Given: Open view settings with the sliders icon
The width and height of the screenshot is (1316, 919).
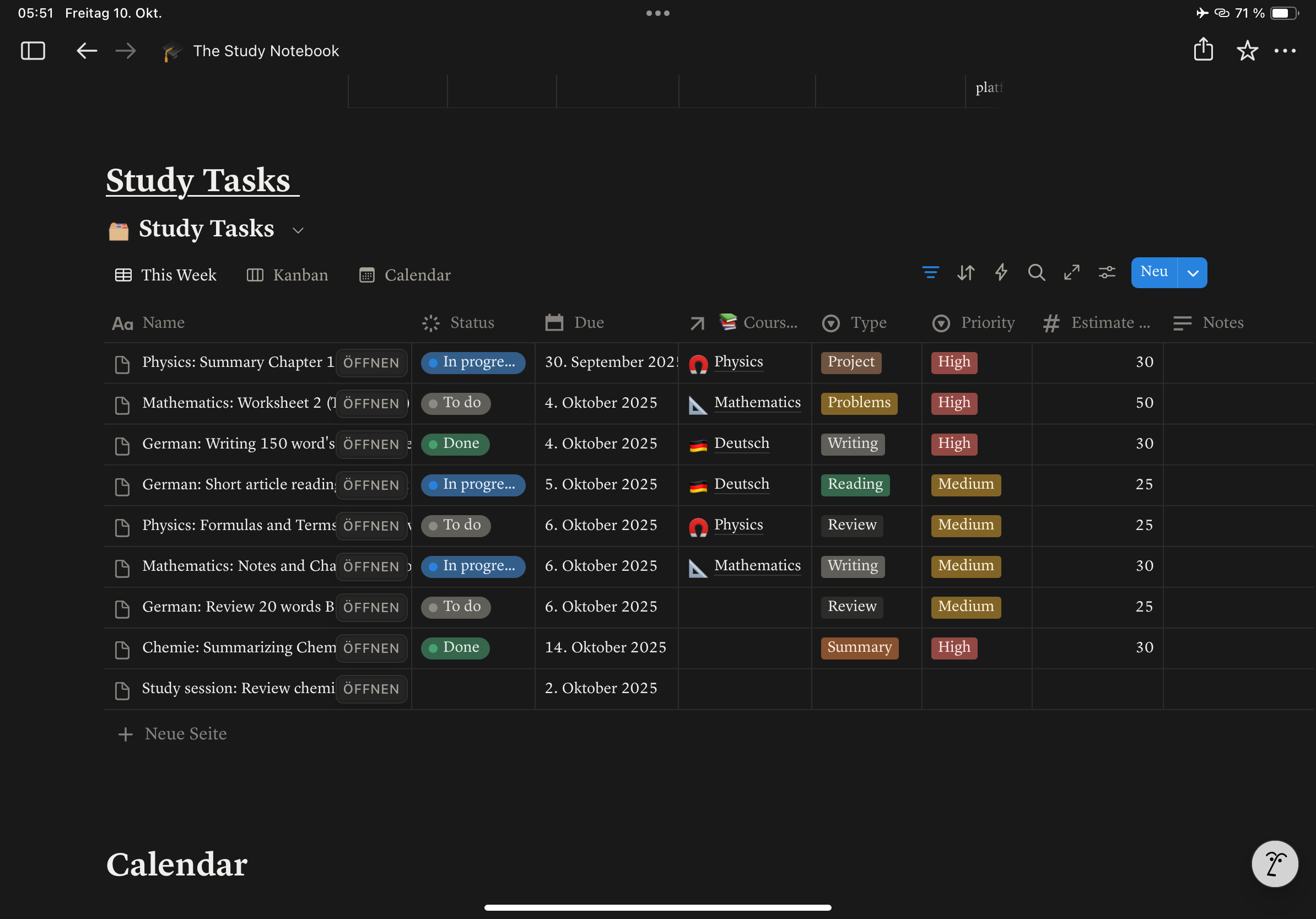Looking at the screenshot, I should point(1107,273).
